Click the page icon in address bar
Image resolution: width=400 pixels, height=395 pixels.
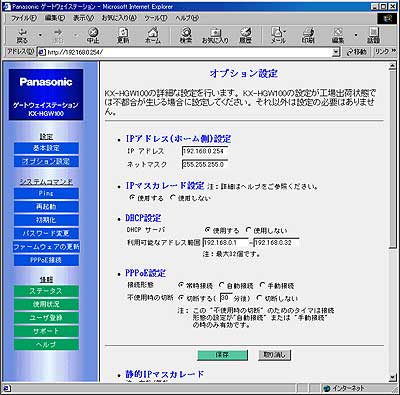pyautogui.click(x=42, y=52)
